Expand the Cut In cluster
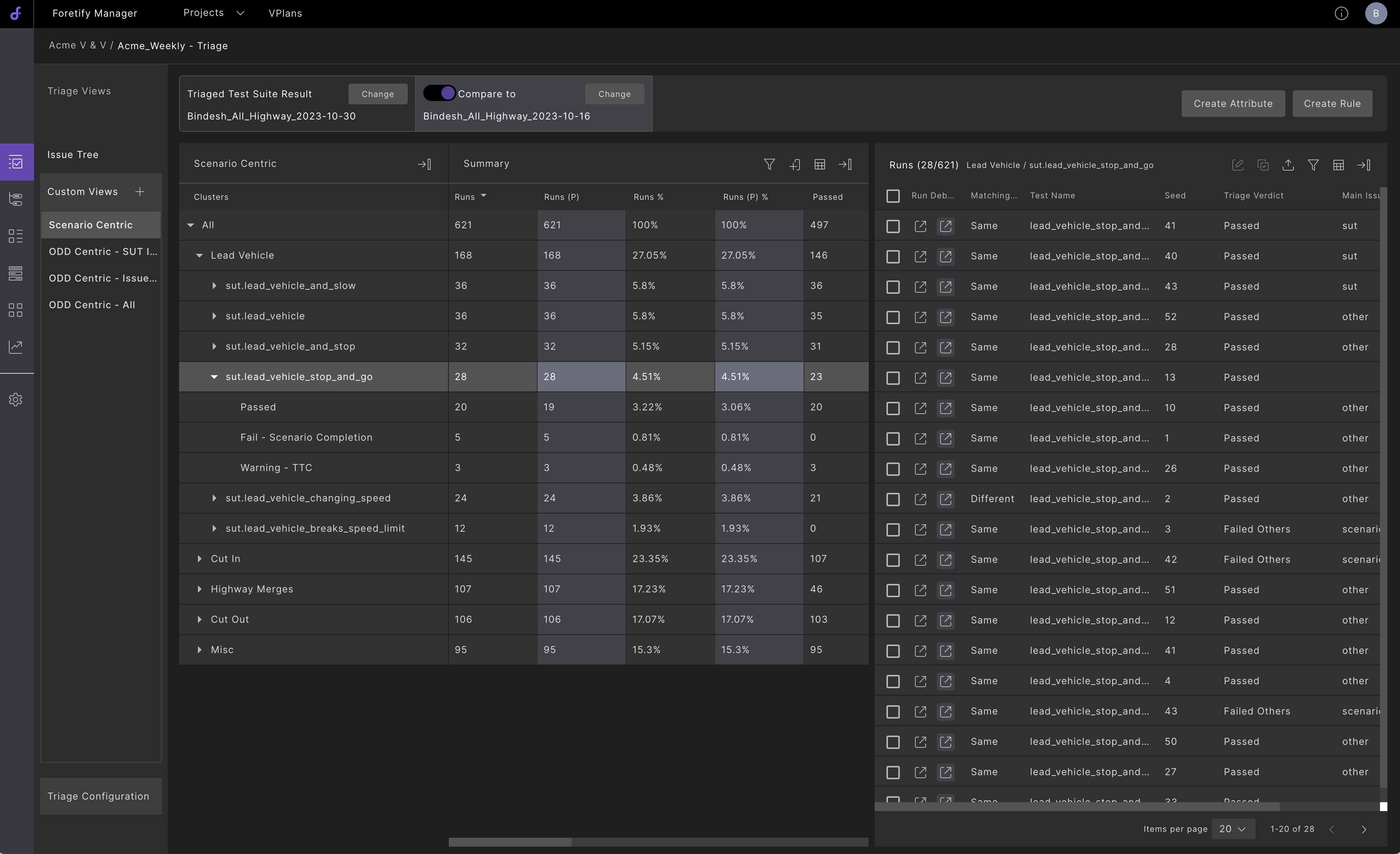 coord(199,559)
